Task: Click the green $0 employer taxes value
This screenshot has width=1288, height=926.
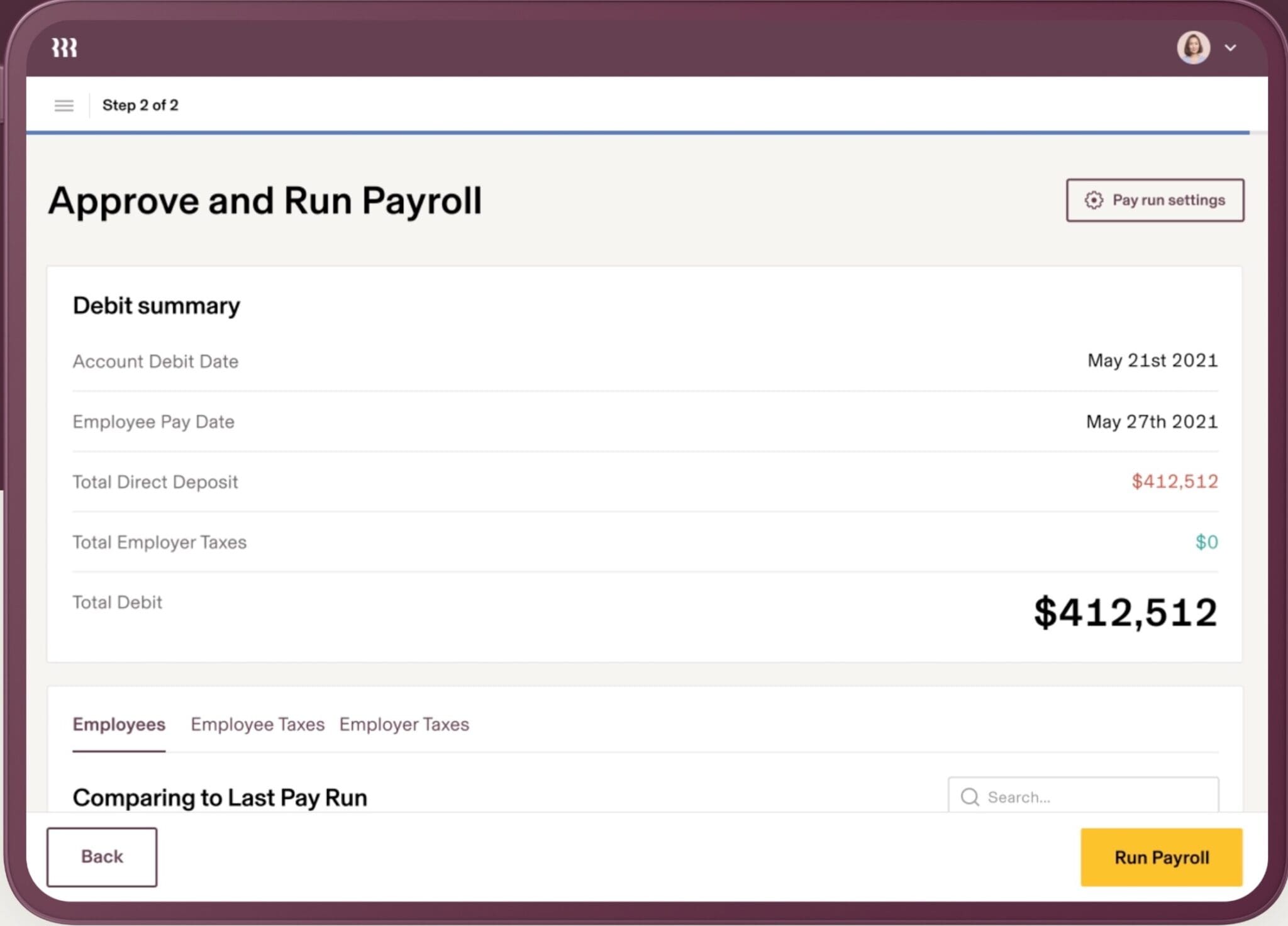Action: tap(1207, 542)
